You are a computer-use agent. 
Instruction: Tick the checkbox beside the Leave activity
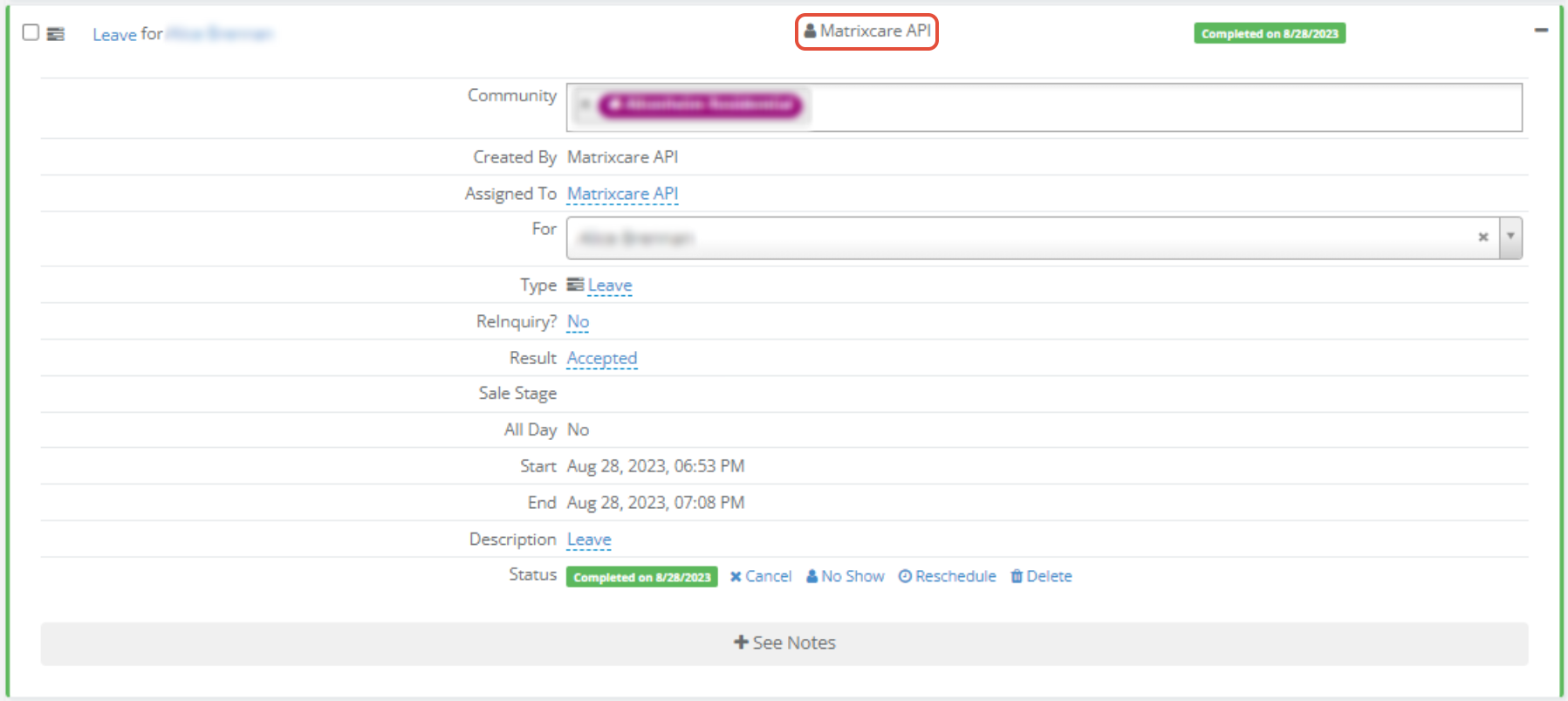pos(31,32)
